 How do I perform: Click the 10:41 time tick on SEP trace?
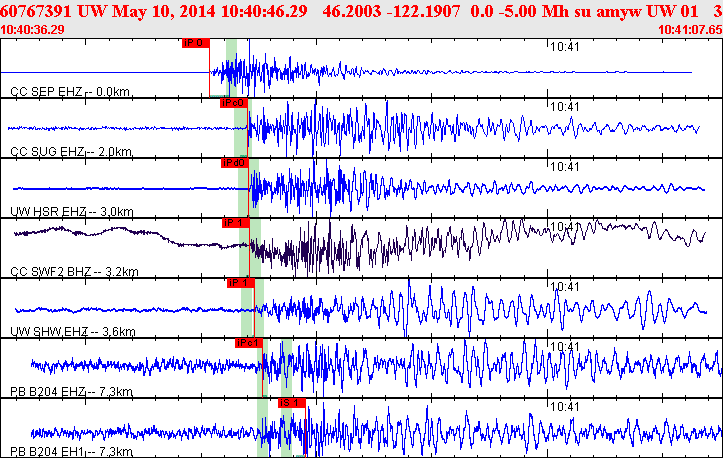(x=566, y=47)
